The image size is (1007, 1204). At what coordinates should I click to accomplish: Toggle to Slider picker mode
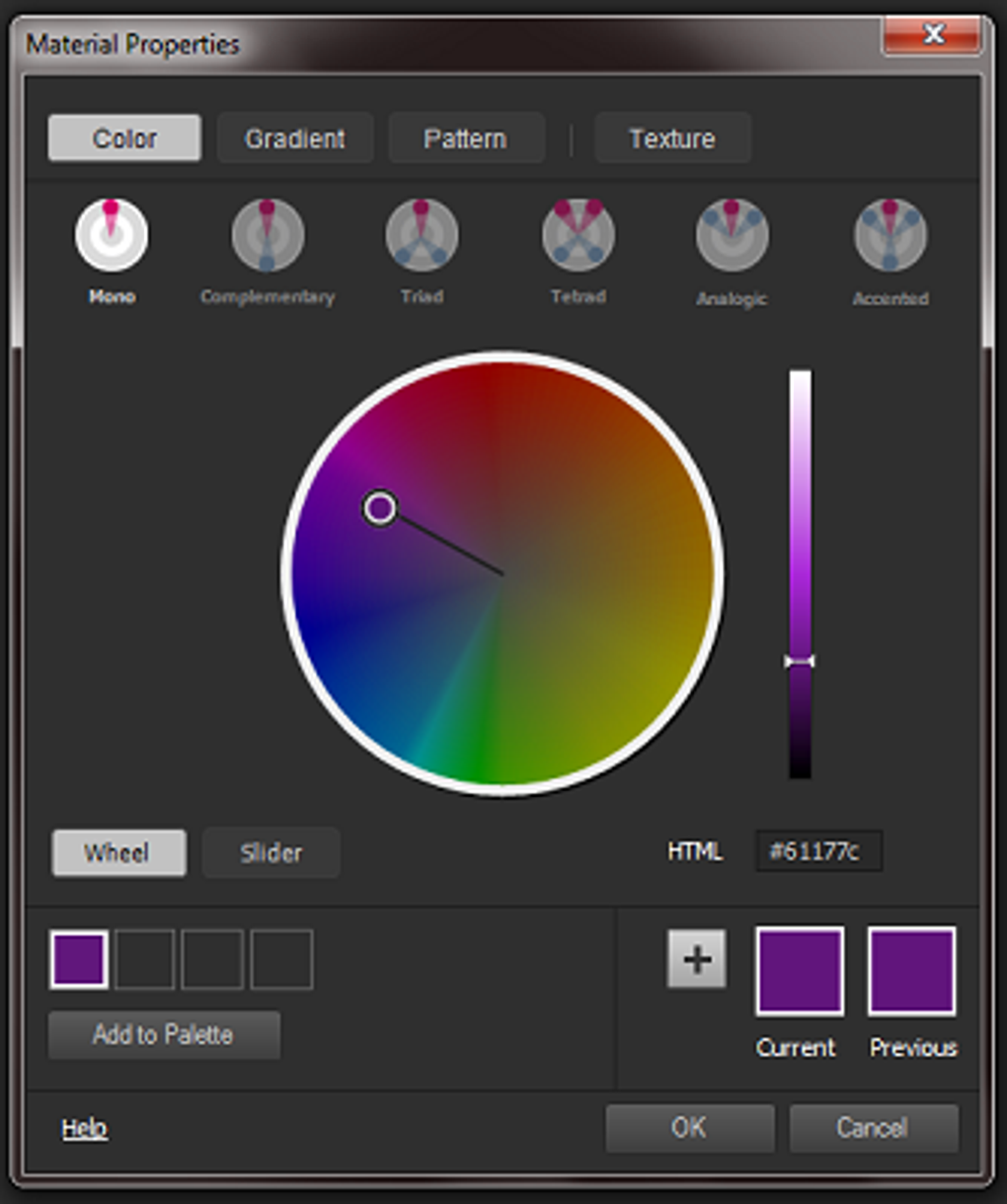tap(271, 852)
